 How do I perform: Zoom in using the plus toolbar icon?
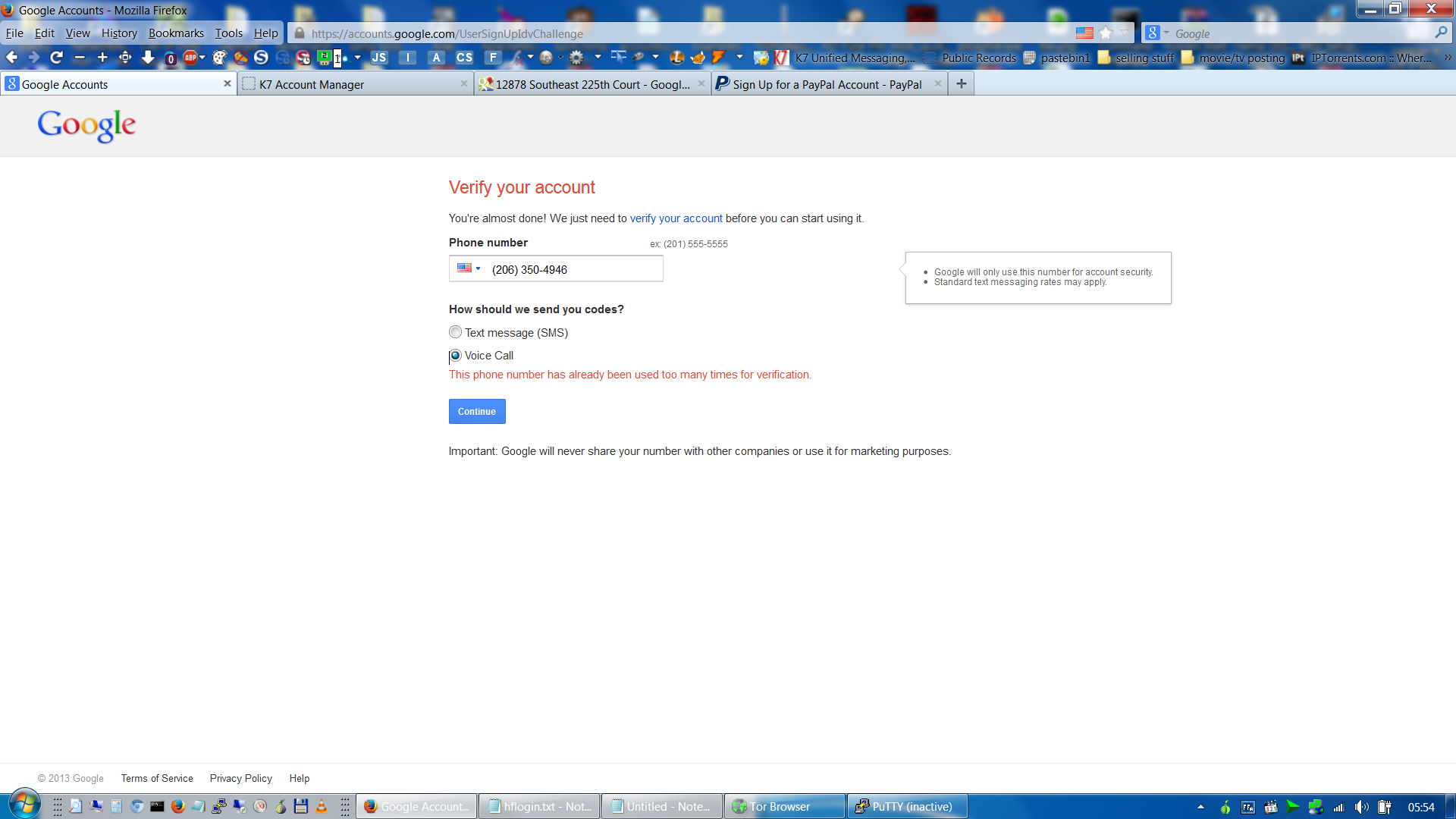point(102,58)
